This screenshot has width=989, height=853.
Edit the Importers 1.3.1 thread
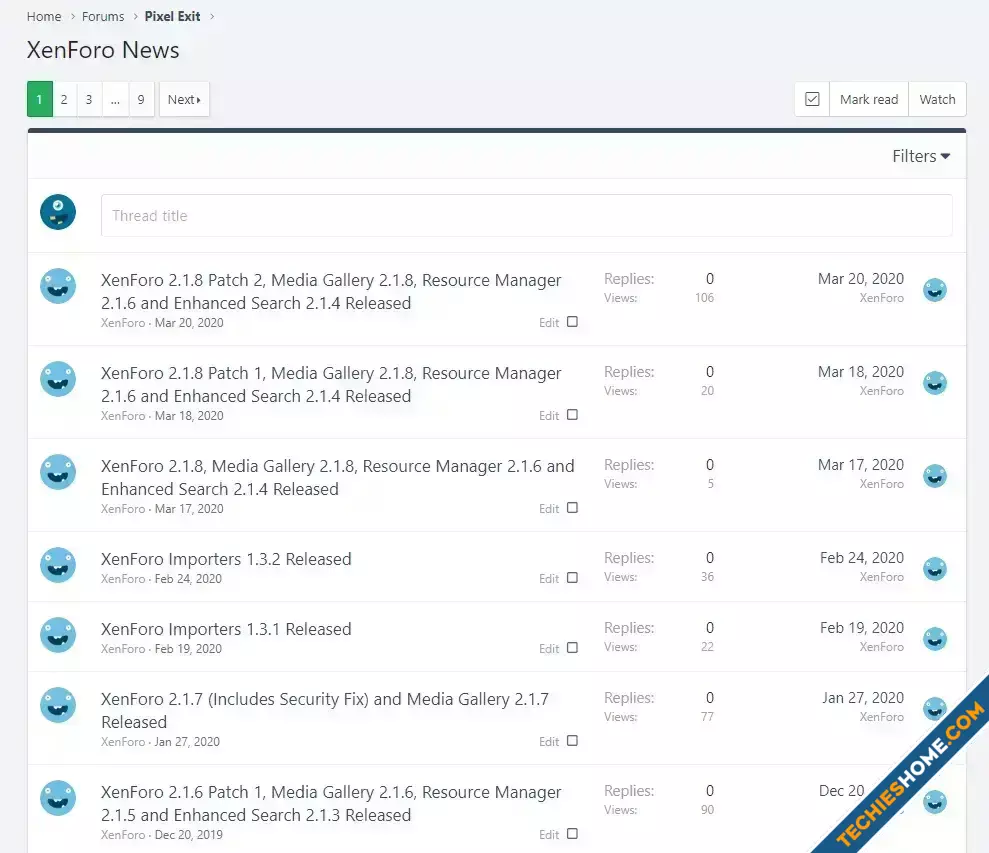(549, 649)
